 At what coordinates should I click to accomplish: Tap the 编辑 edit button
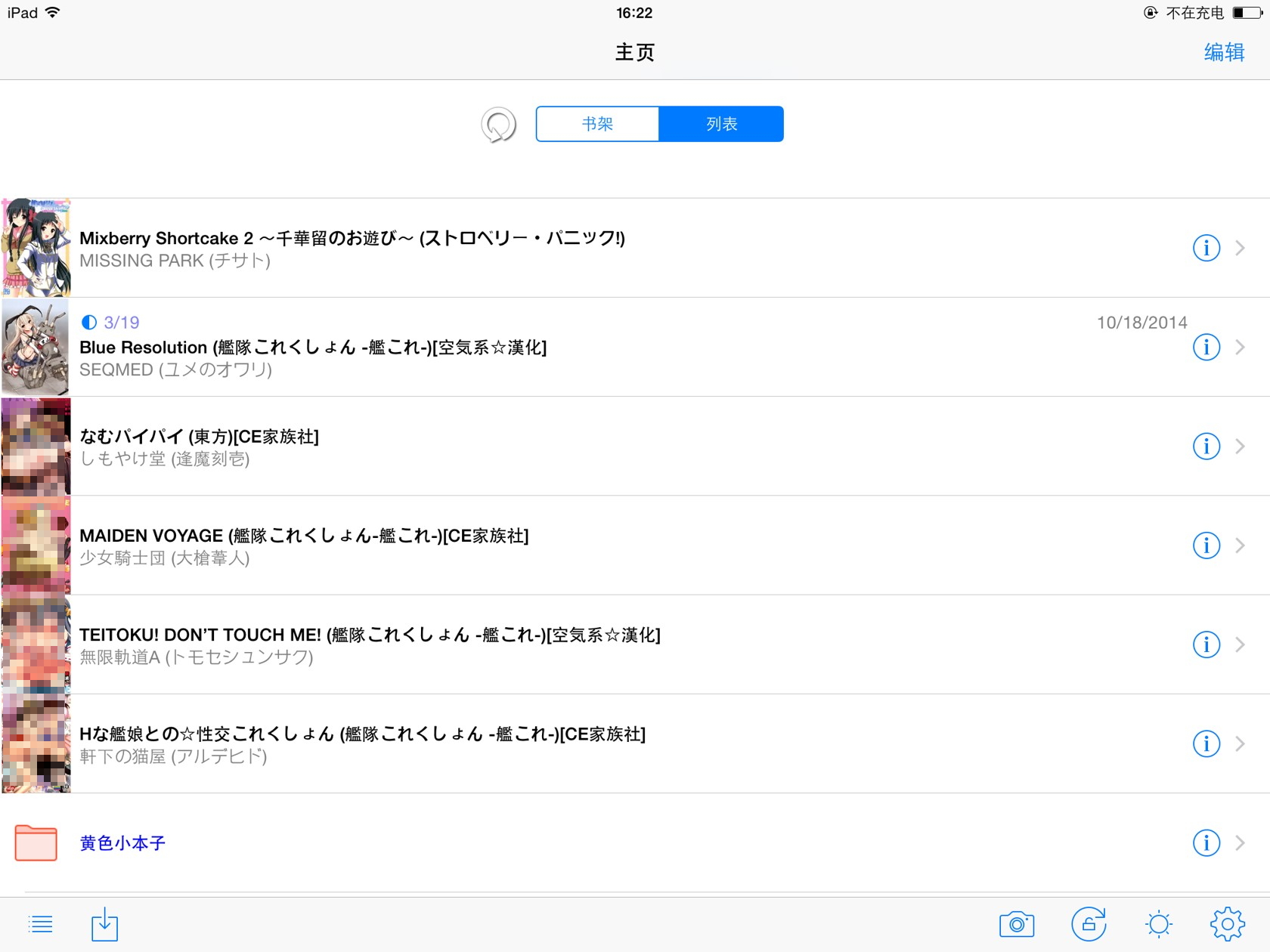pos(1224,52)
